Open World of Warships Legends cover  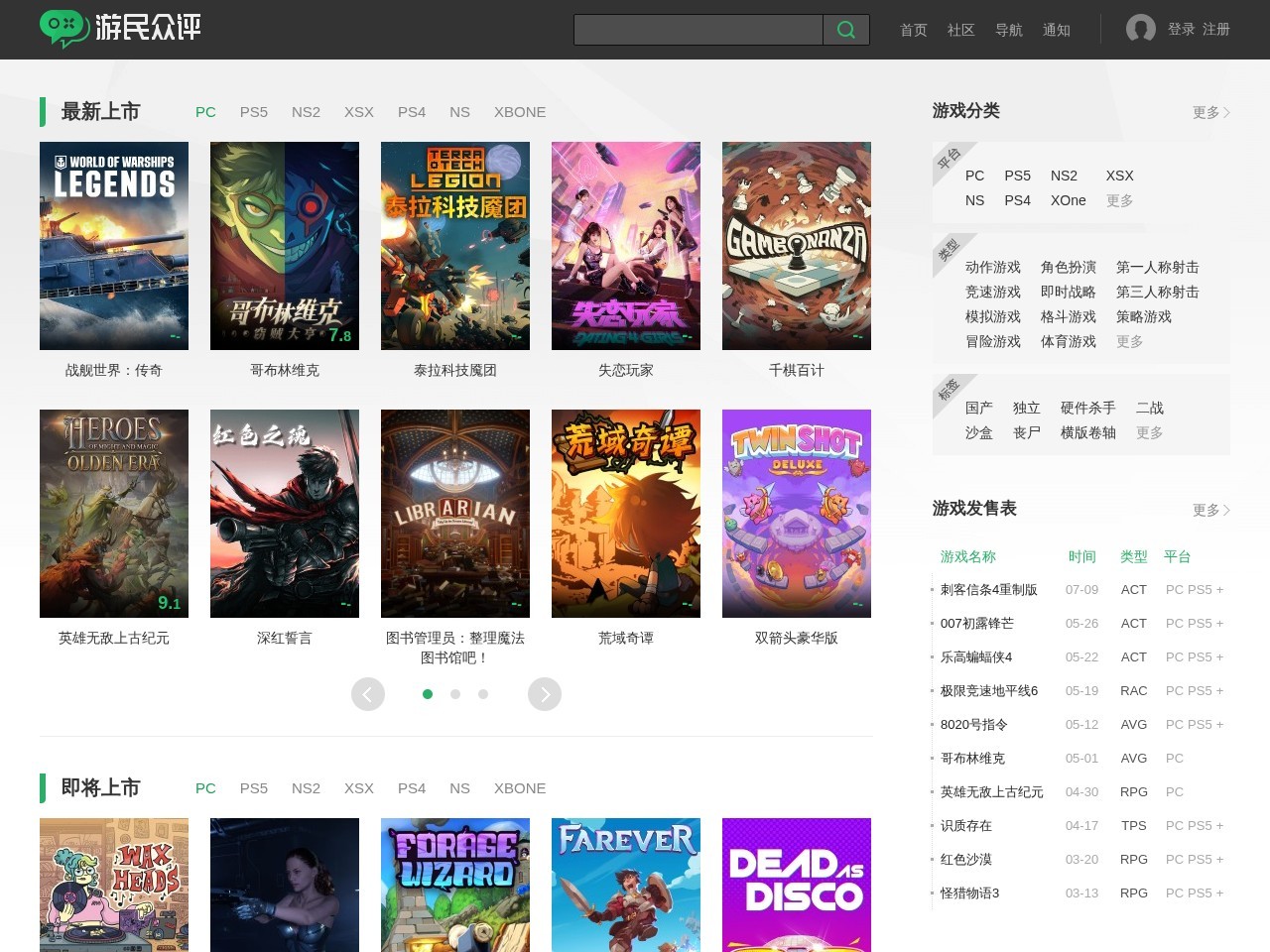[114, 246]
